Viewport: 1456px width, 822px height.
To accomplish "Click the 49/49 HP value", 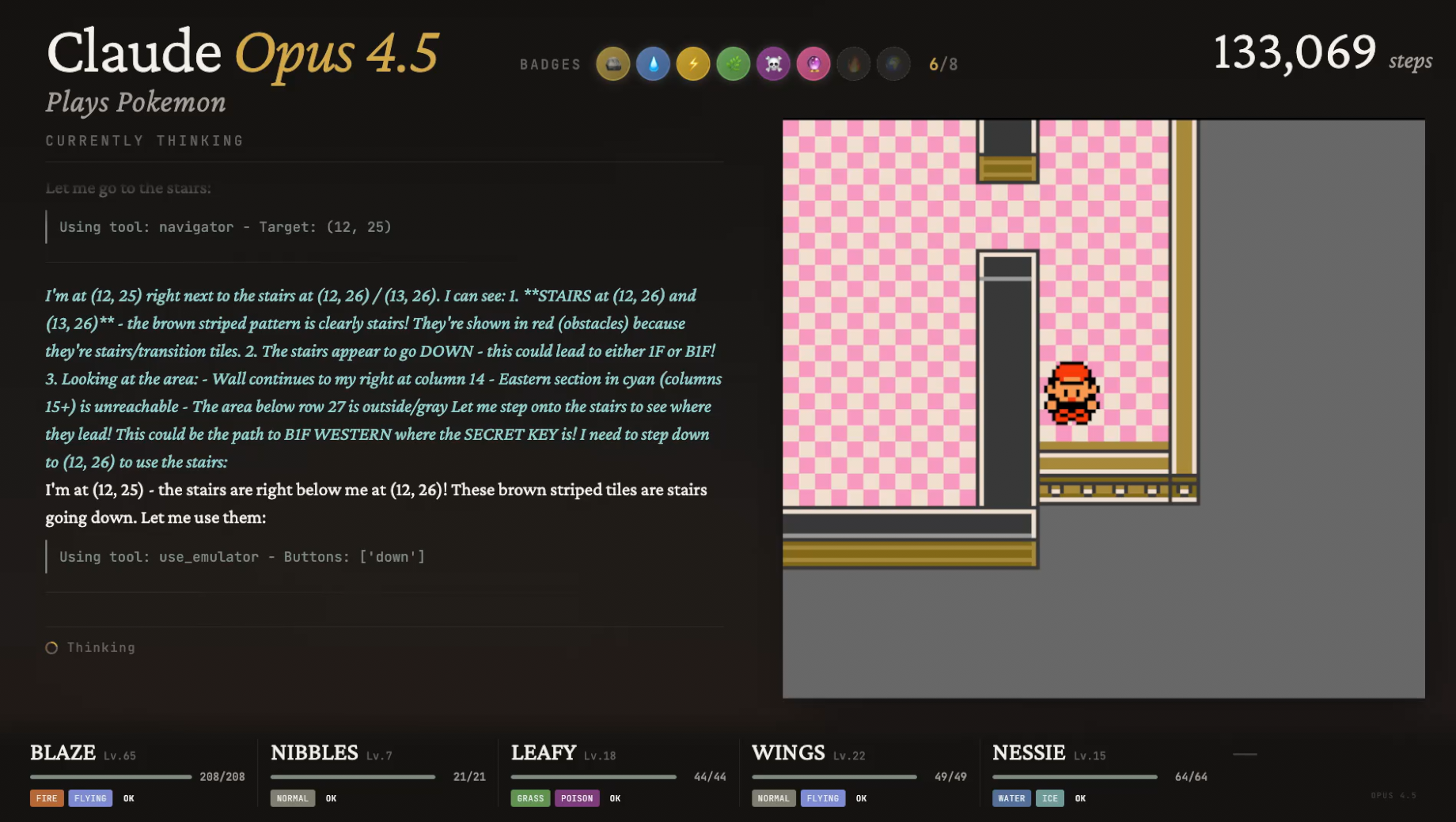I will (950, 777).
